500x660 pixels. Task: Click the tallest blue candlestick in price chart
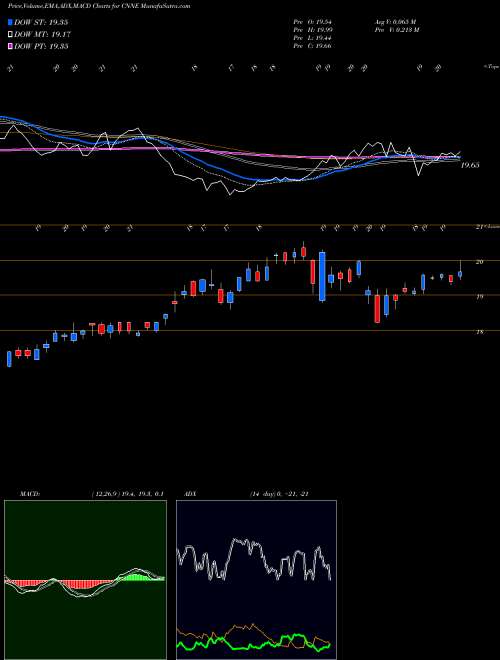click(x=322, y=277)
